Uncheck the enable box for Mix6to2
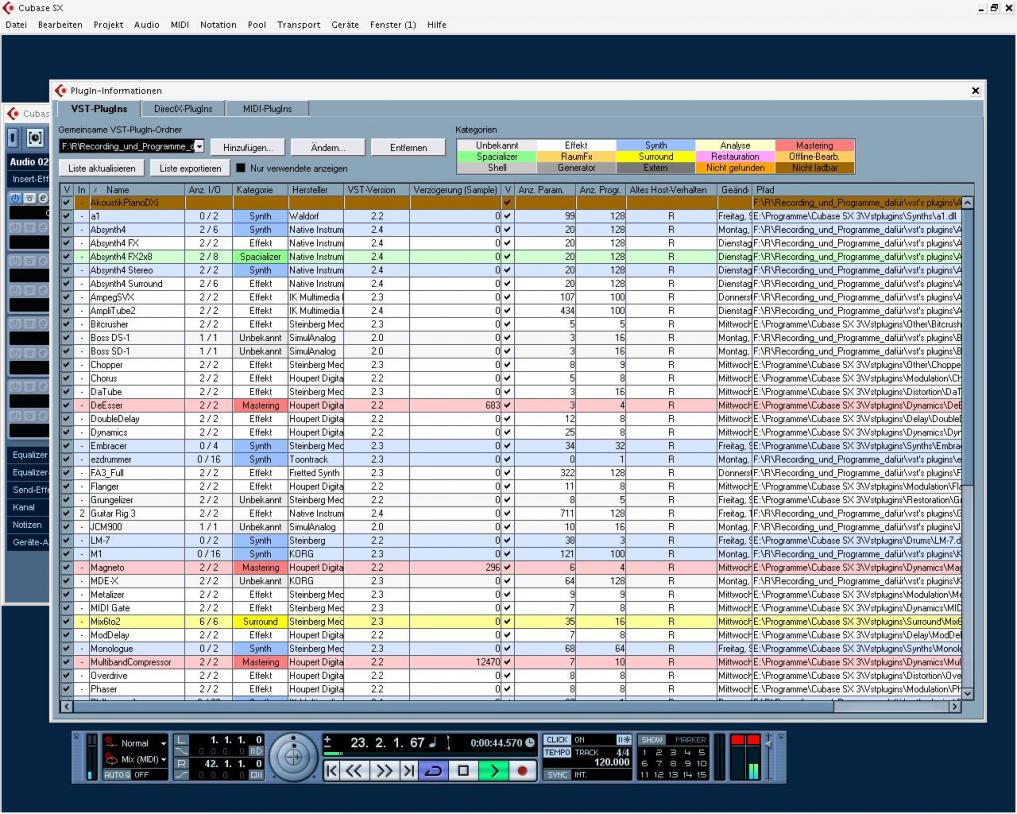This screenshot has height=814, width=1017. 67,621
